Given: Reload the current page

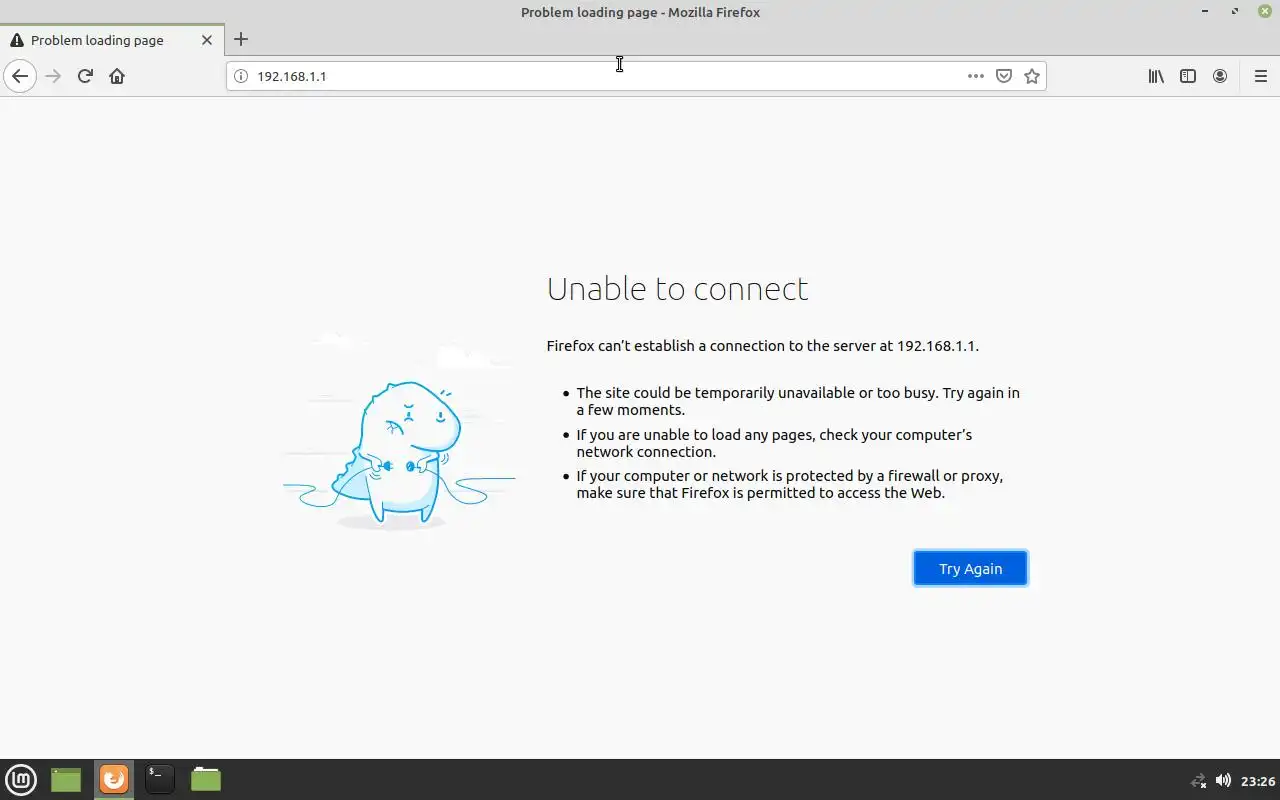Looking at the screenshot, I should click(85, 76).
